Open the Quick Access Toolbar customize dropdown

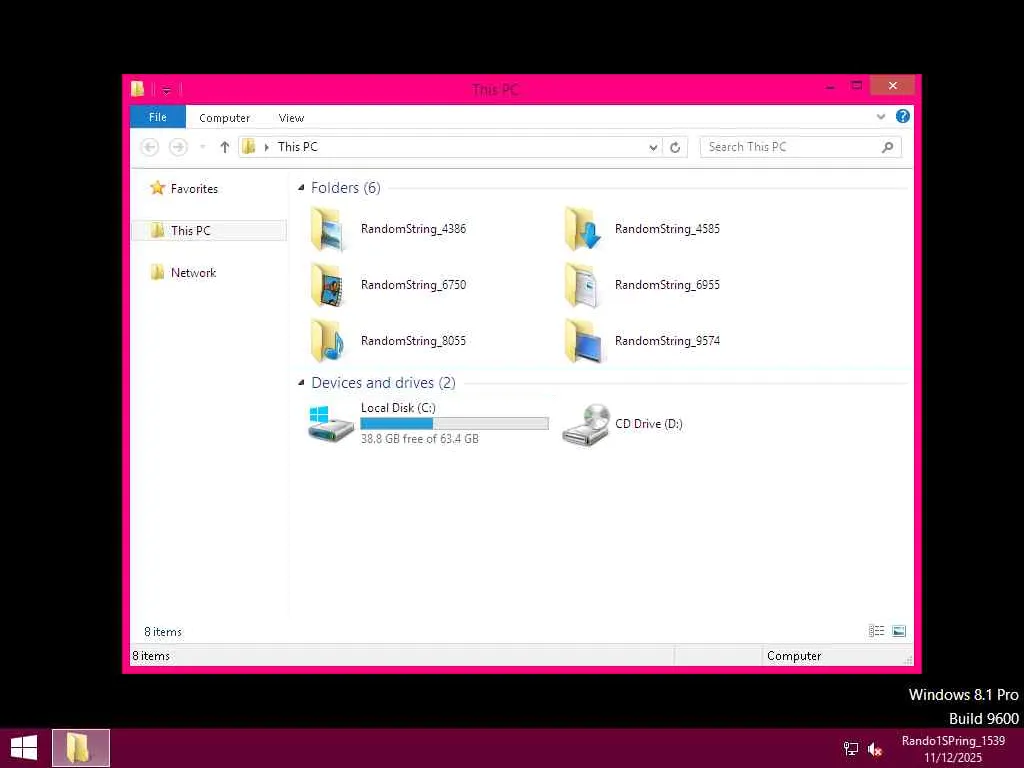(x=167, y=90)
